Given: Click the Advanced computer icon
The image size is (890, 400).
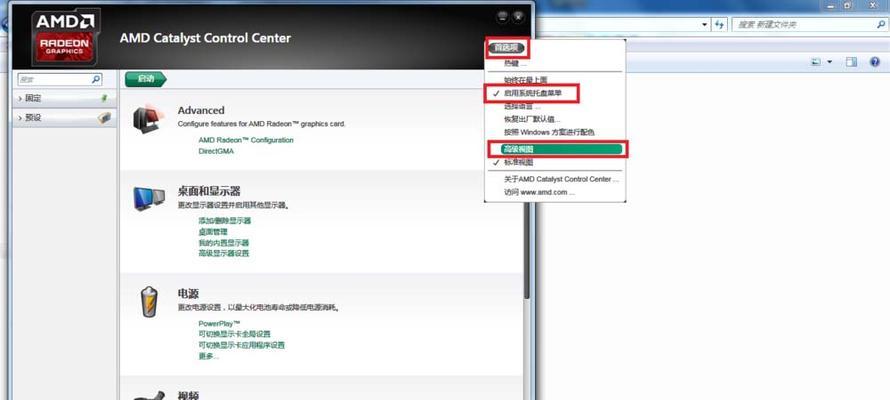Looking at the screenshot, I should (x=149, y=119).
